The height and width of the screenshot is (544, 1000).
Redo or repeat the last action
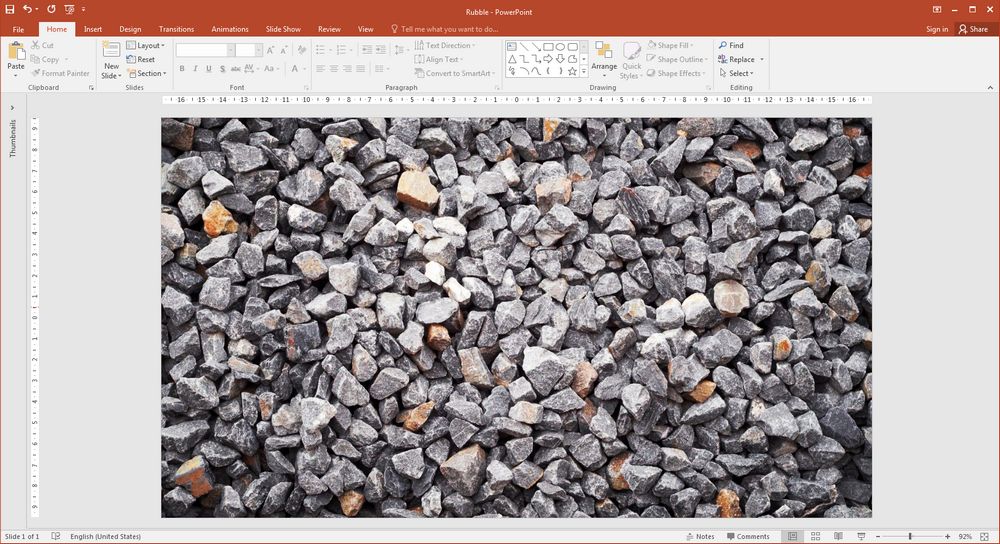click(x=51, y=9)
